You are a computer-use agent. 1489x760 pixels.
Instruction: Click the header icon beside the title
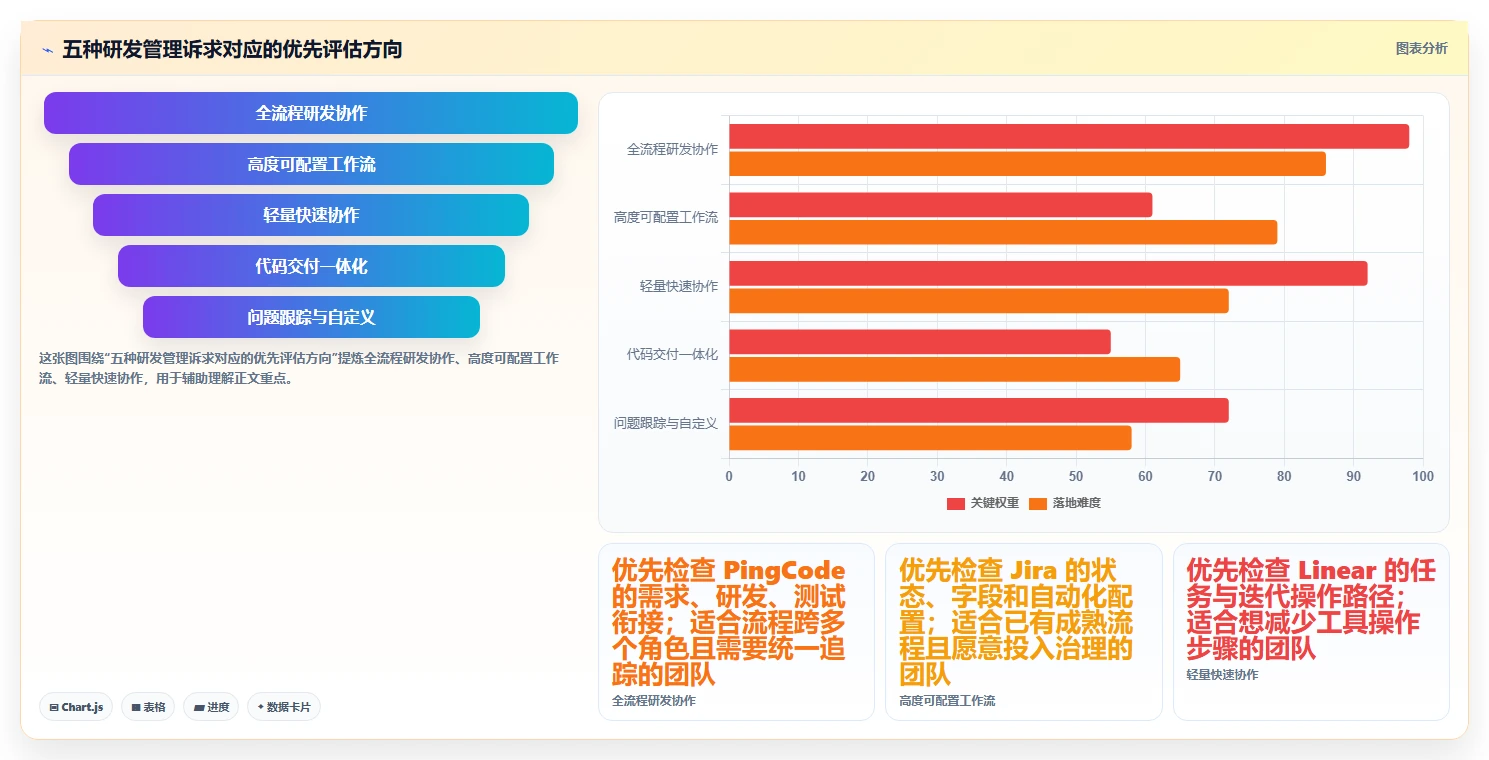(47, 50)
